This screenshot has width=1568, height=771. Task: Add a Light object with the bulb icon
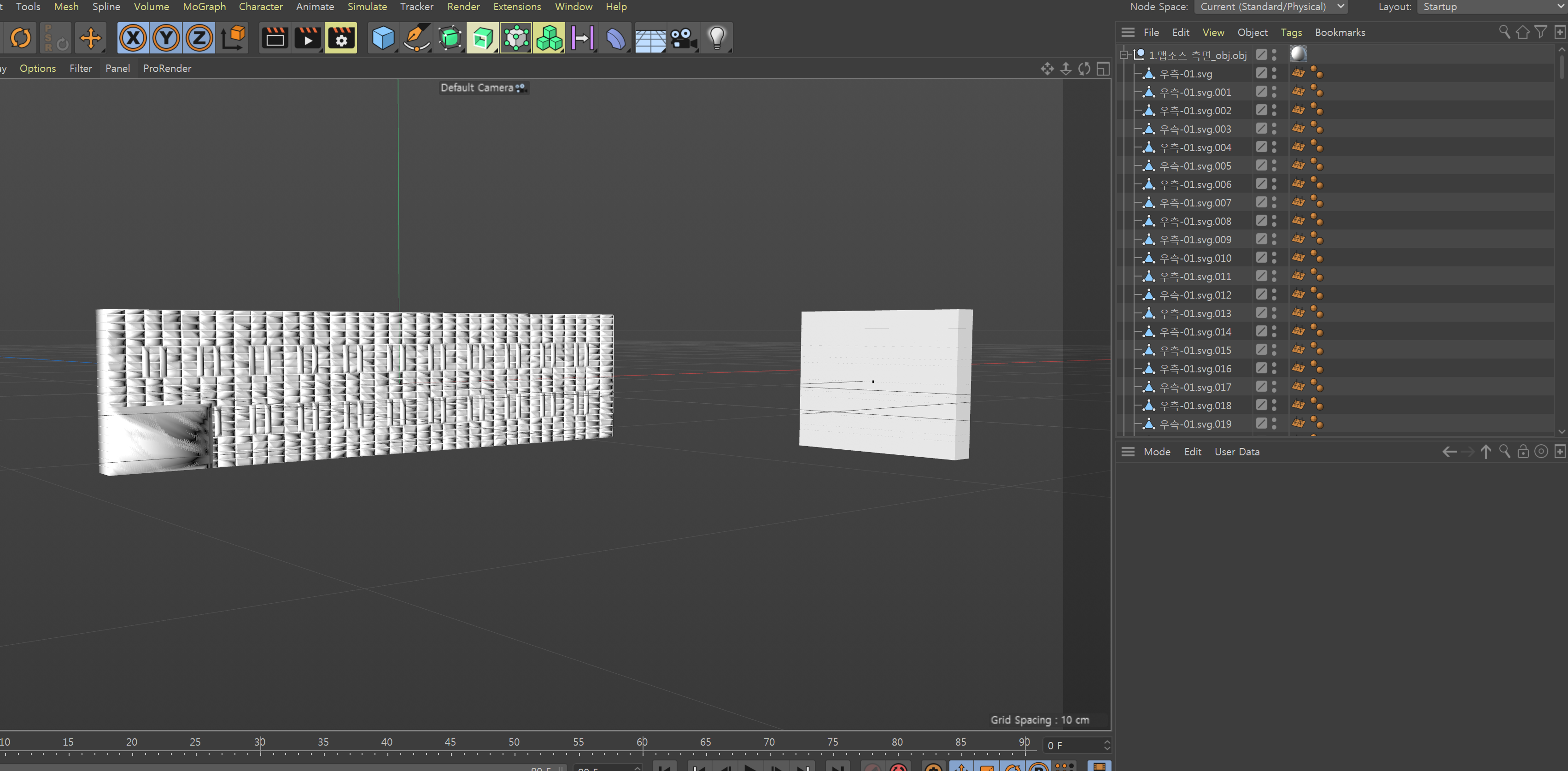point(716,38)
